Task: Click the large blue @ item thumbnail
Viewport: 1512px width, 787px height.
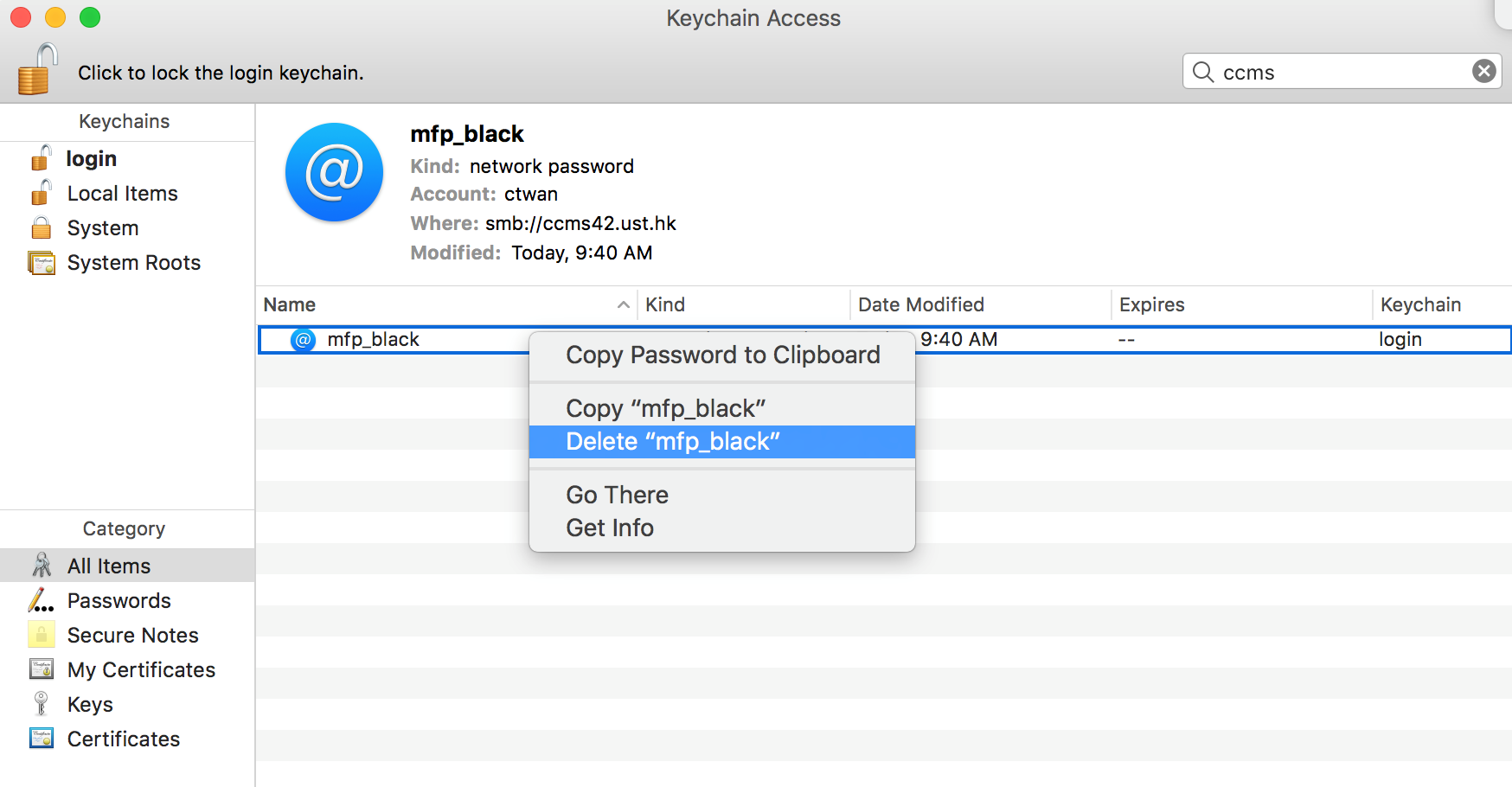Action: pos(334,172)
